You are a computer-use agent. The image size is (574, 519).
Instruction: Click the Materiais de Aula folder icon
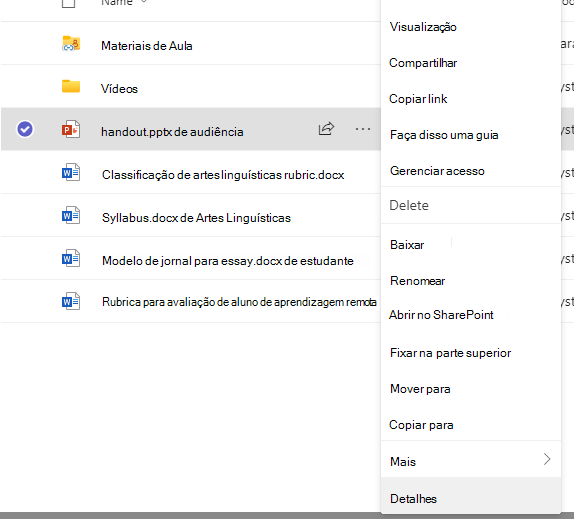(71, 44)
